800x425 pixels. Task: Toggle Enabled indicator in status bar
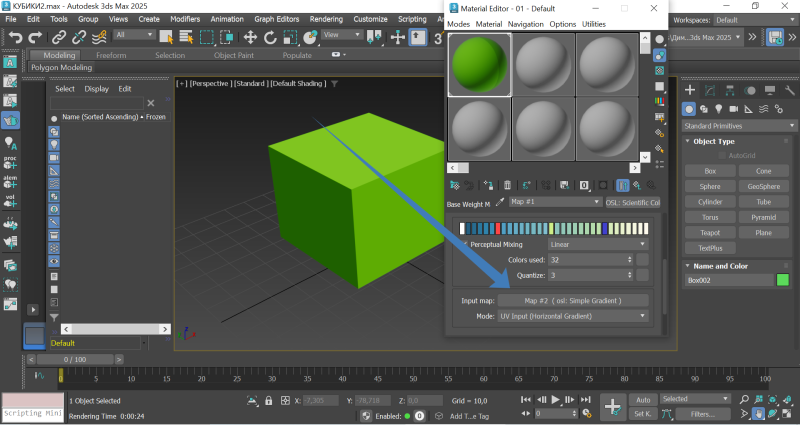(x=407, y=416)
